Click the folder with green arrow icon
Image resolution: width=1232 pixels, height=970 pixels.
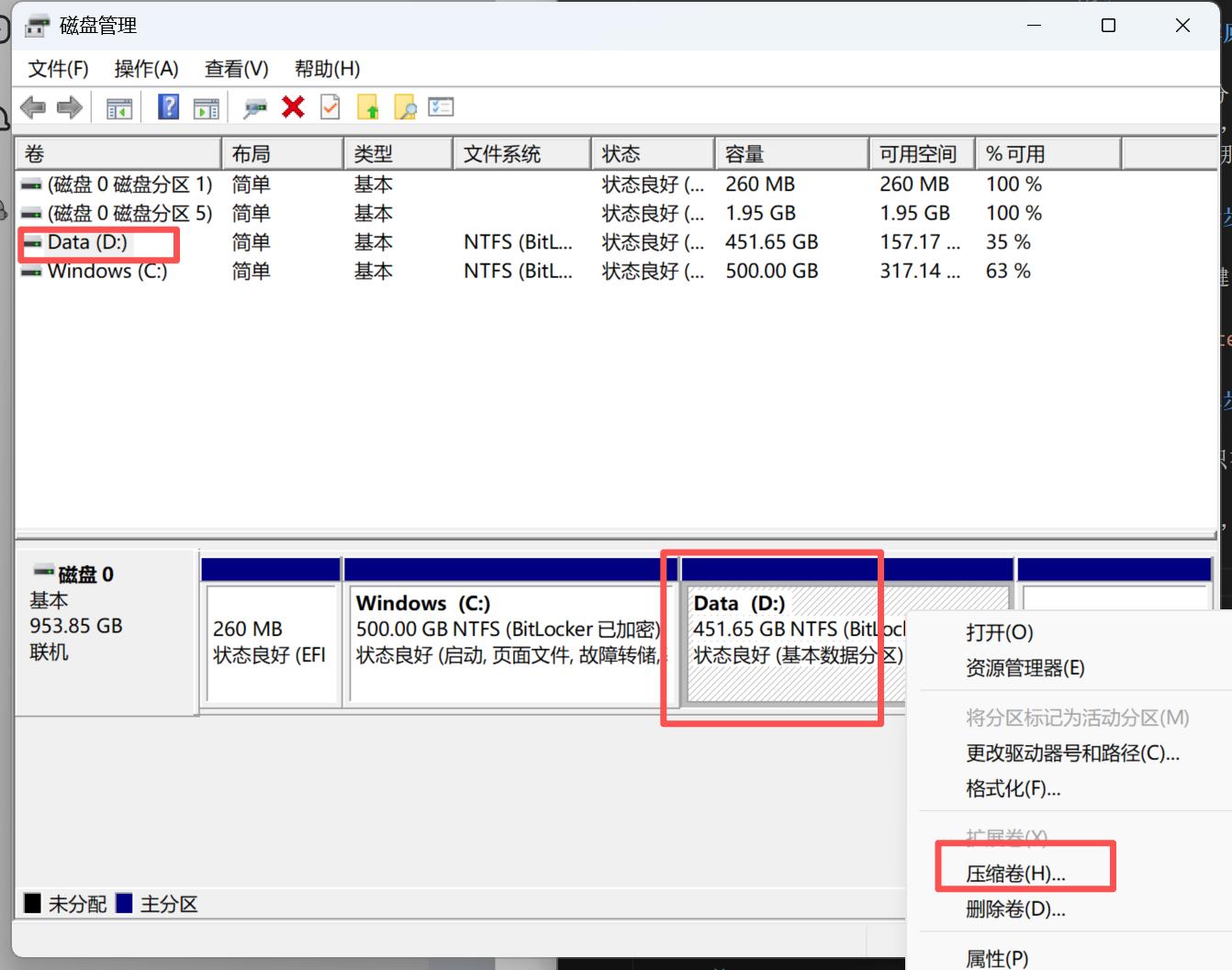368,107
